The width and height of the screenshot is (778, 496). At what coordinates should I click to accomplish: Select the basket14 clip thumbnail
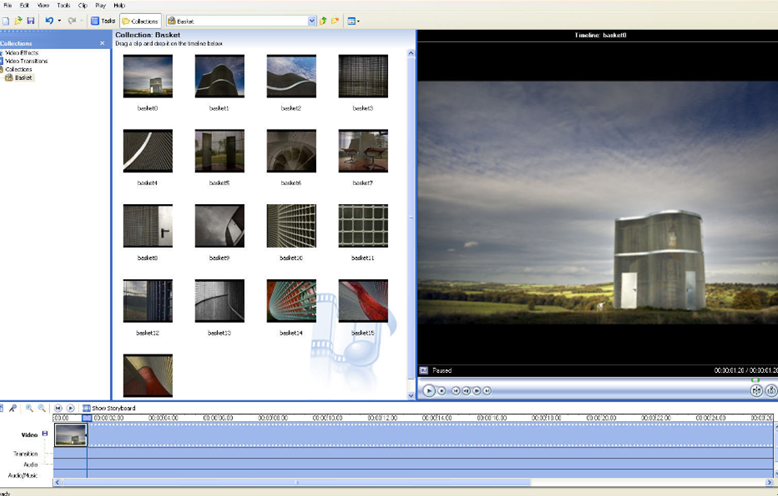pyautogui.click(x=291, y=301)
